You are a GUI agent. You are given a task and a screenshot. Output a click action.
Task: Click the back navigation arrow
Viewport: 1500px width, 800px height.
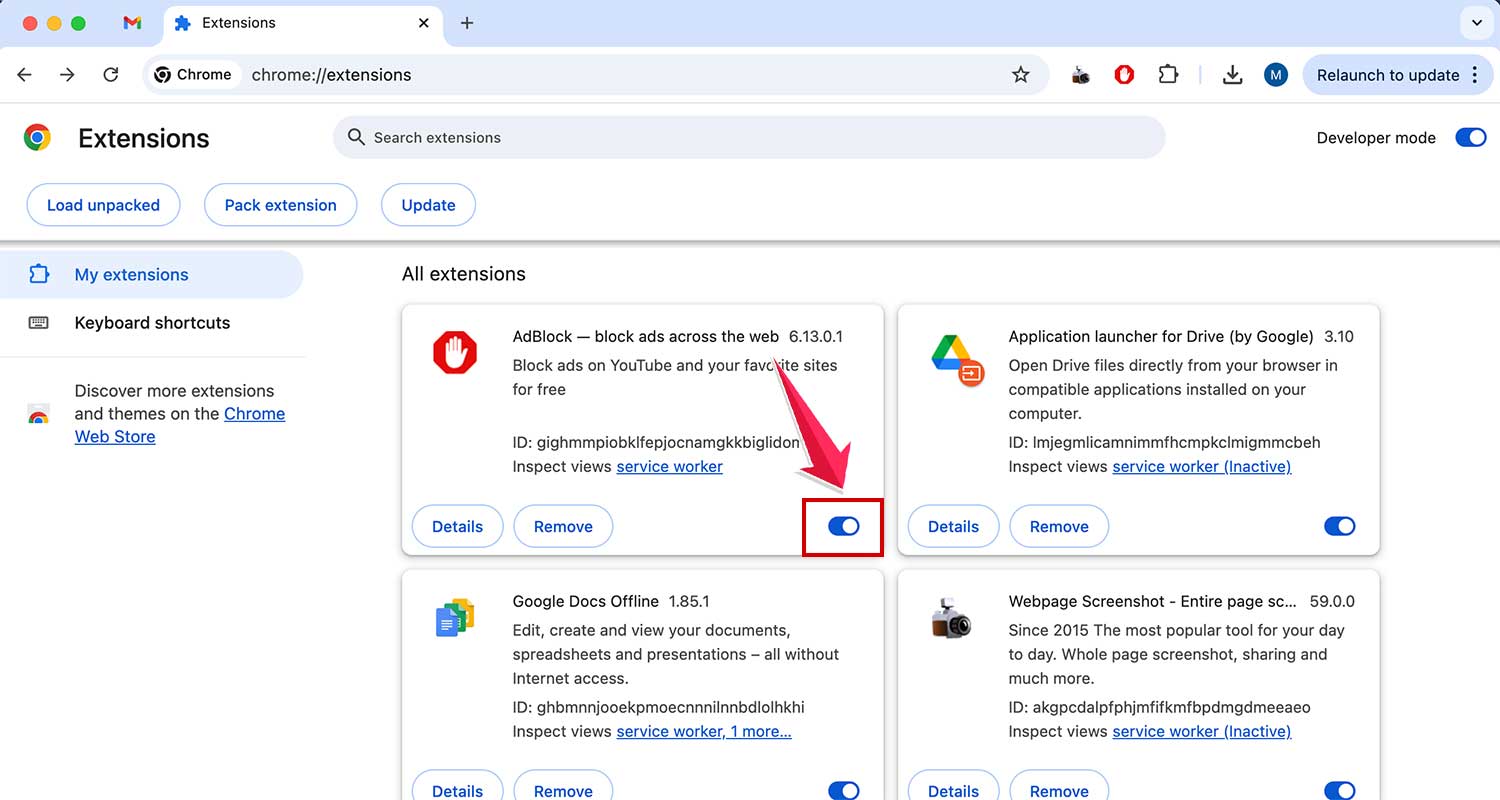click(x=24, y=74)
